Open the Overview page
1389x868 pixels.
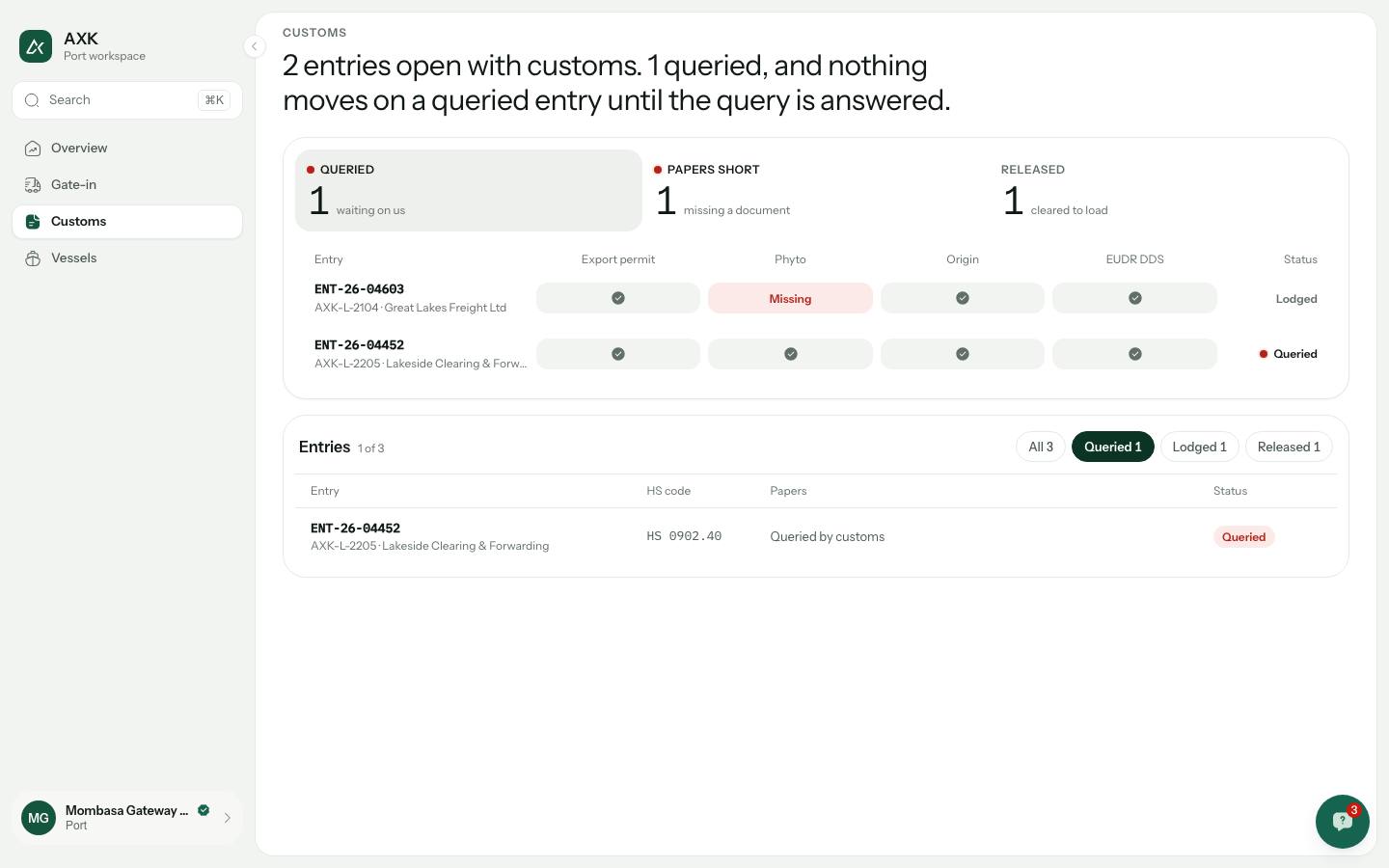(x=127, y=149)
